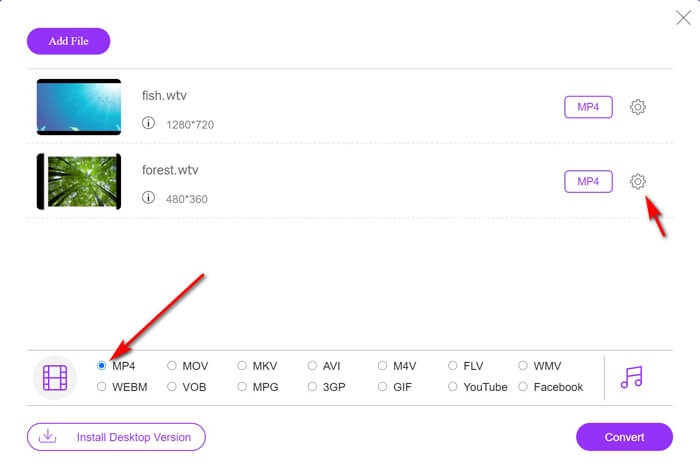This screenshot has height=476, width=700.
Task: Click info icon beside 480*360
Action: [x=148, y=198]
